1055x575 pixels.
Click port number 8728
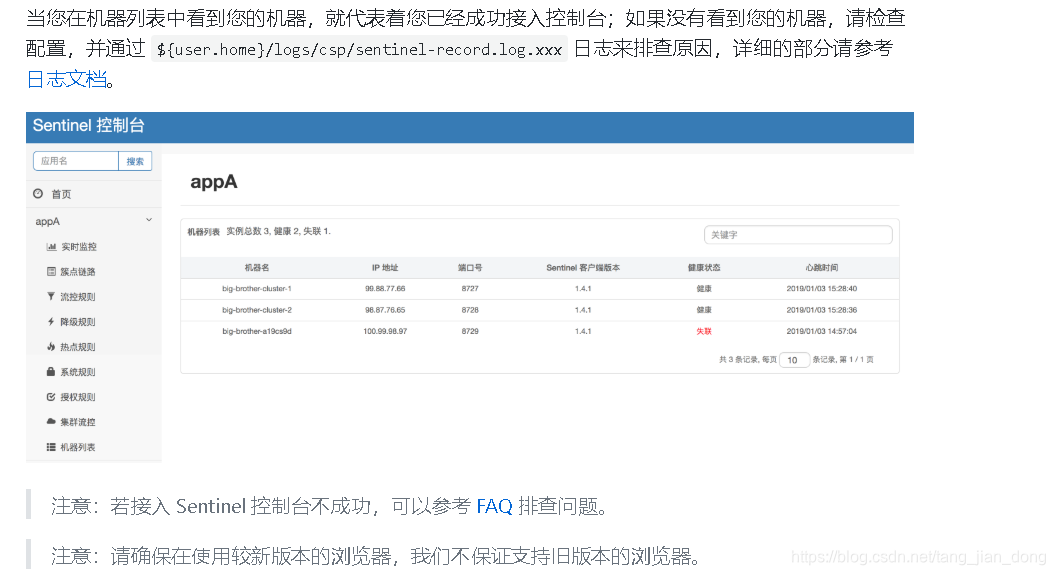pyautogui.click(x=470, y=310)
